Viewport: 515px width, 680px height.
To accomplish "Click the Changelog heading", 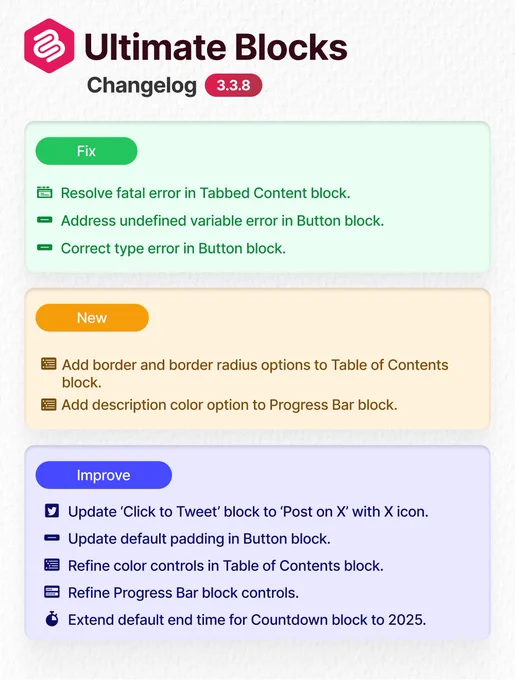I will [x=142, y=86].
